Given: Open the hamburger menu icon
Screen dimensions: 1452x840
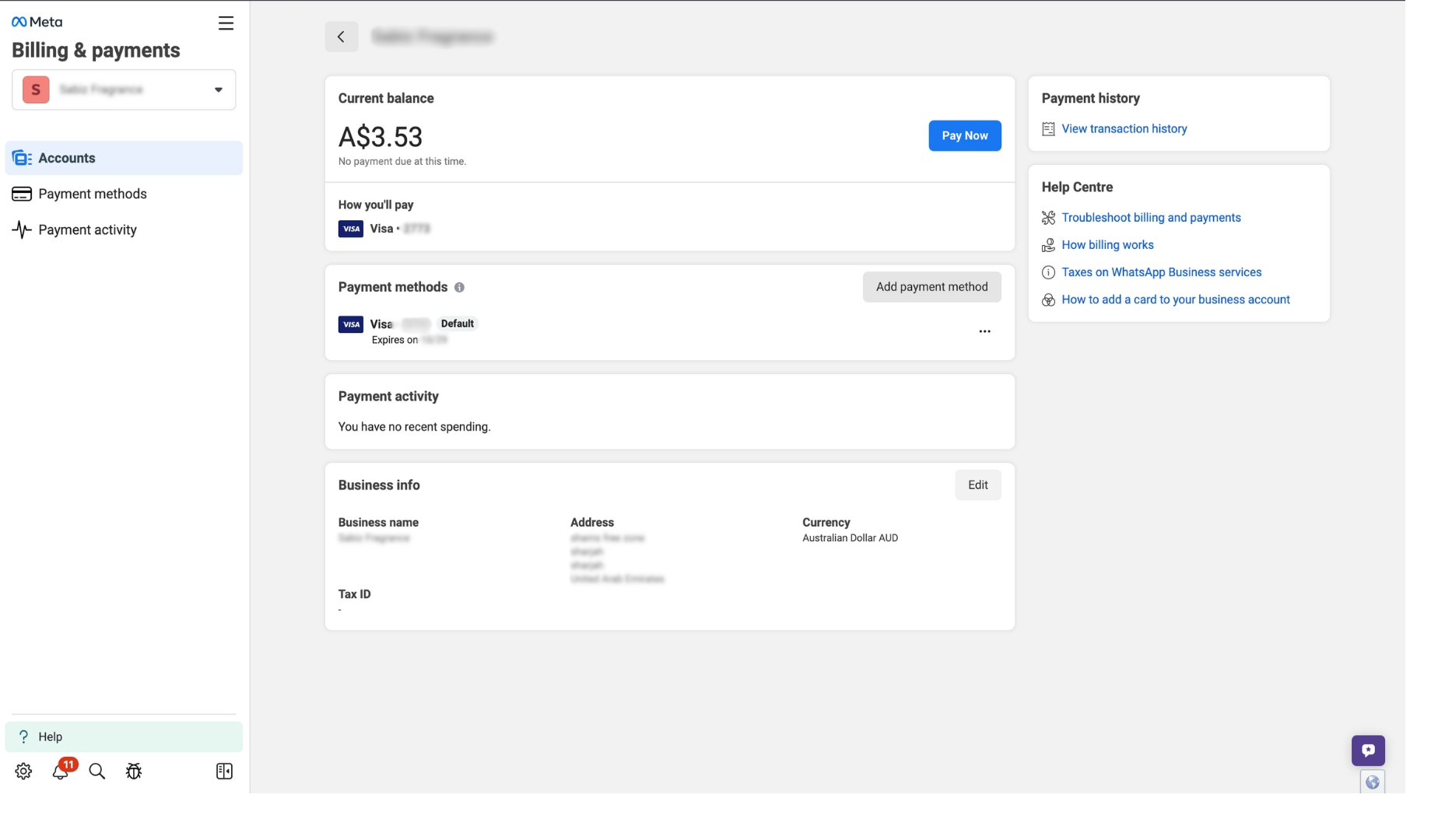Looking at the screenshot, I should [x=226, y=23].
